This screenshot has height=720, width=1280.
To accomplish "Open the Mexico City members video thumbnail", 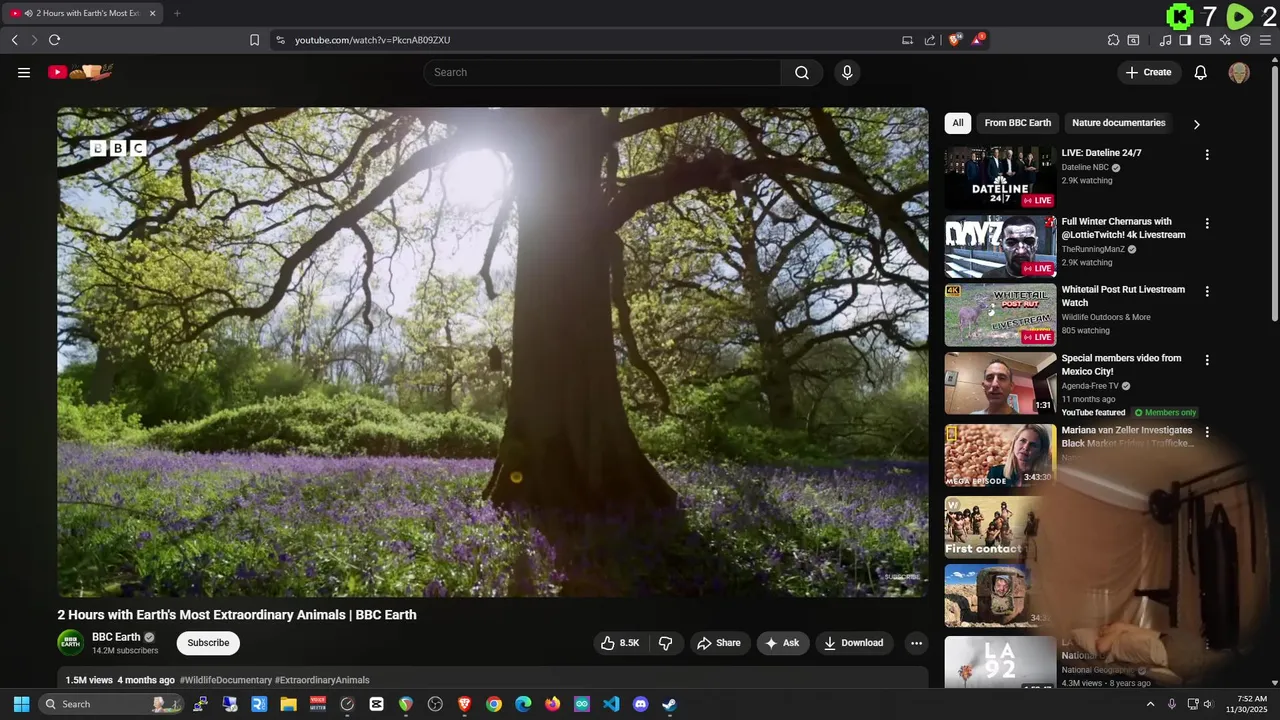I will (1000, 383).
